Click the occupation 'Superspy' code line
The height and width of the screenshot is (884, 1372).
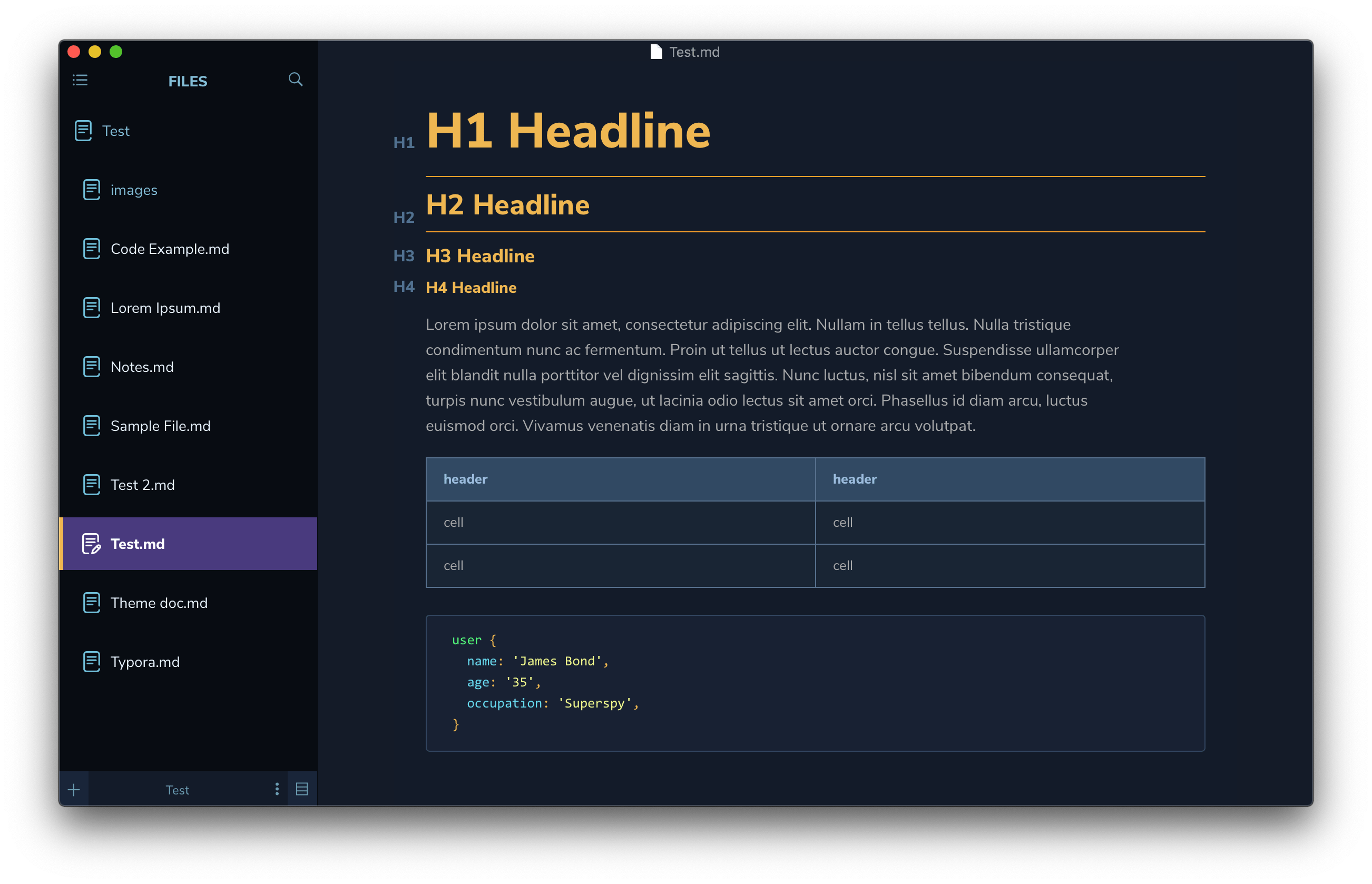(x=553, y=704)
